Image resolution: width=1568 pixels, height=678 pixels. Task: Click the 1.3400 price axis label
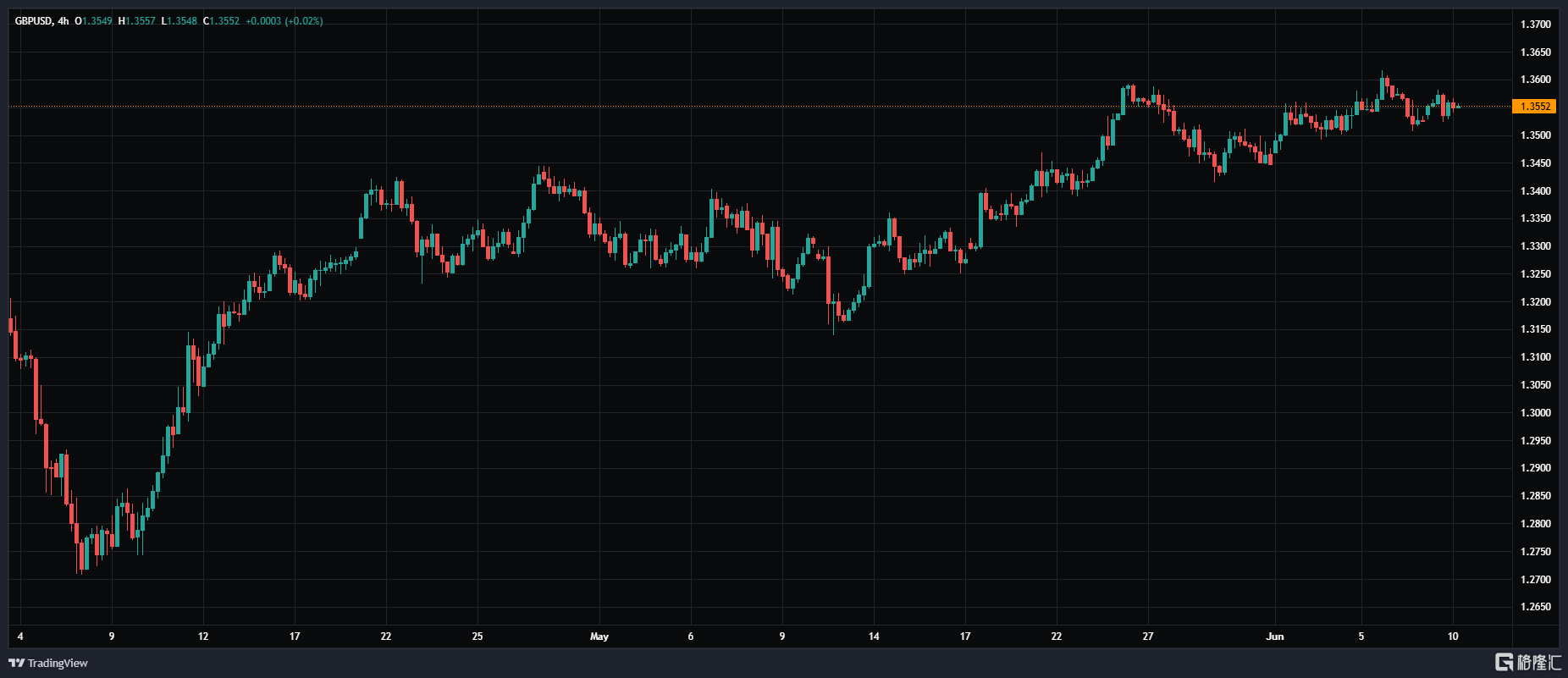point(1535,191)
